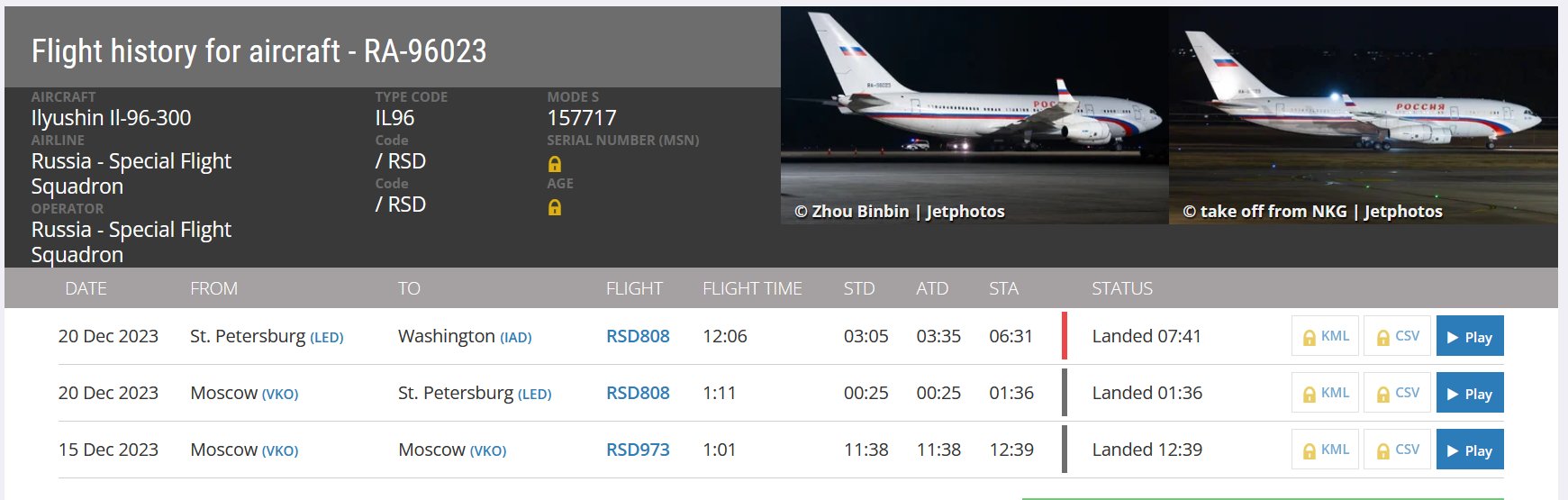Play the Moscow to St. Petersburg flight
Image resolution: width=1568 pixels, height=500 pixels.
[x=1469, y=394]
